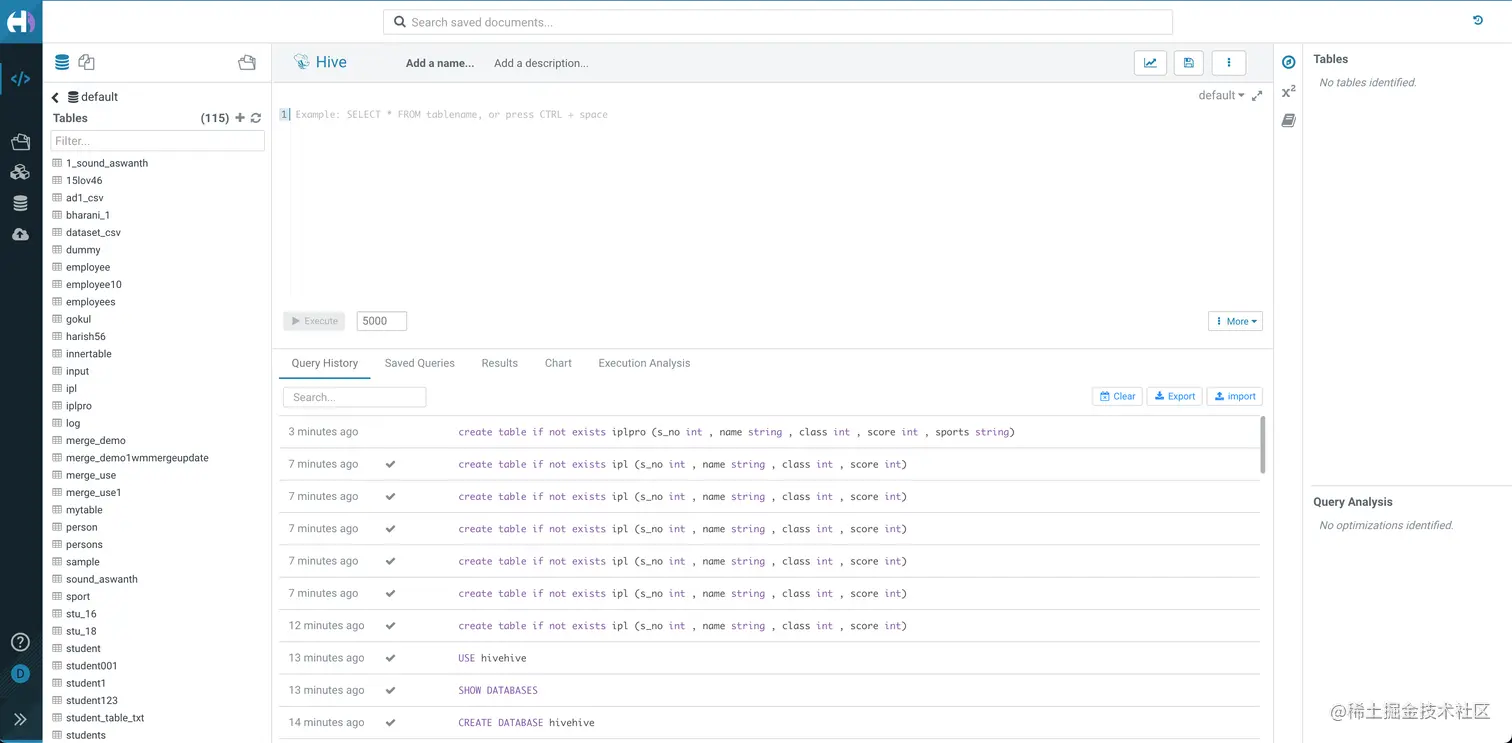This screenshot has height=743, width=1512.
Task: Switch to the Results tab
Action: (x=500, y=363)
